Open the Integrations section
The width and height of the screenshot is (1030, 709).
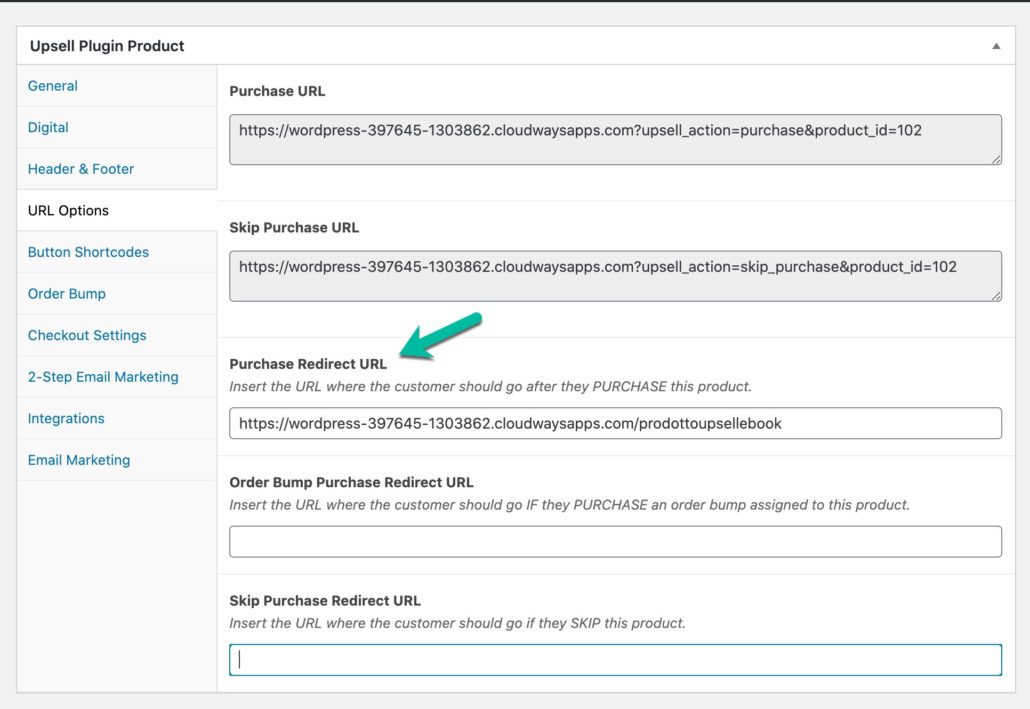(65, 418)
